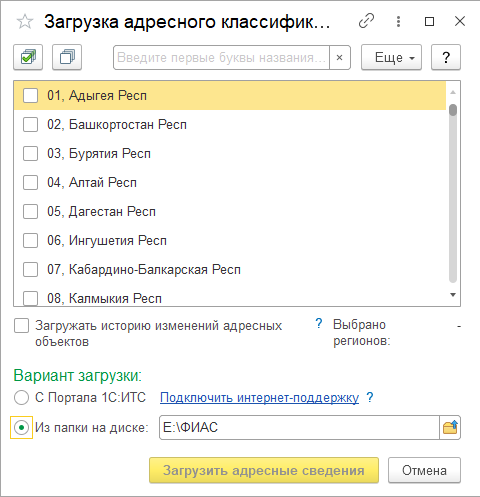This screenshot has width=480, height=497.
Task: Click the region list scrollbar thumb
Action: (x=453, y=110)
